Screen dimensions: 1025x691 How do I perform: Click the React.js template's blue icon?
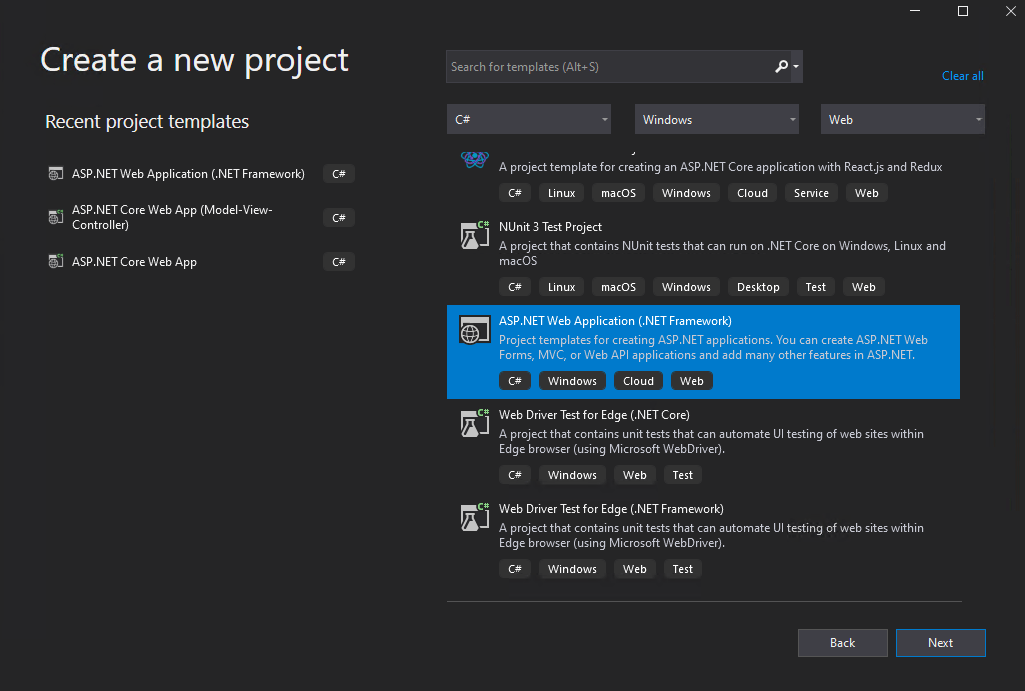tap(474, 158)
